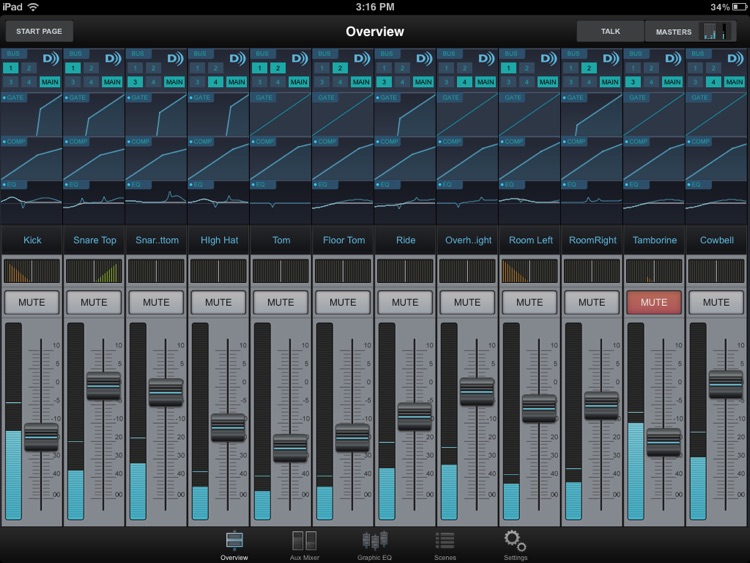Toggle MAIN assign on Kick channel
The image size is (750, 563).
click(x=50, y=82)
